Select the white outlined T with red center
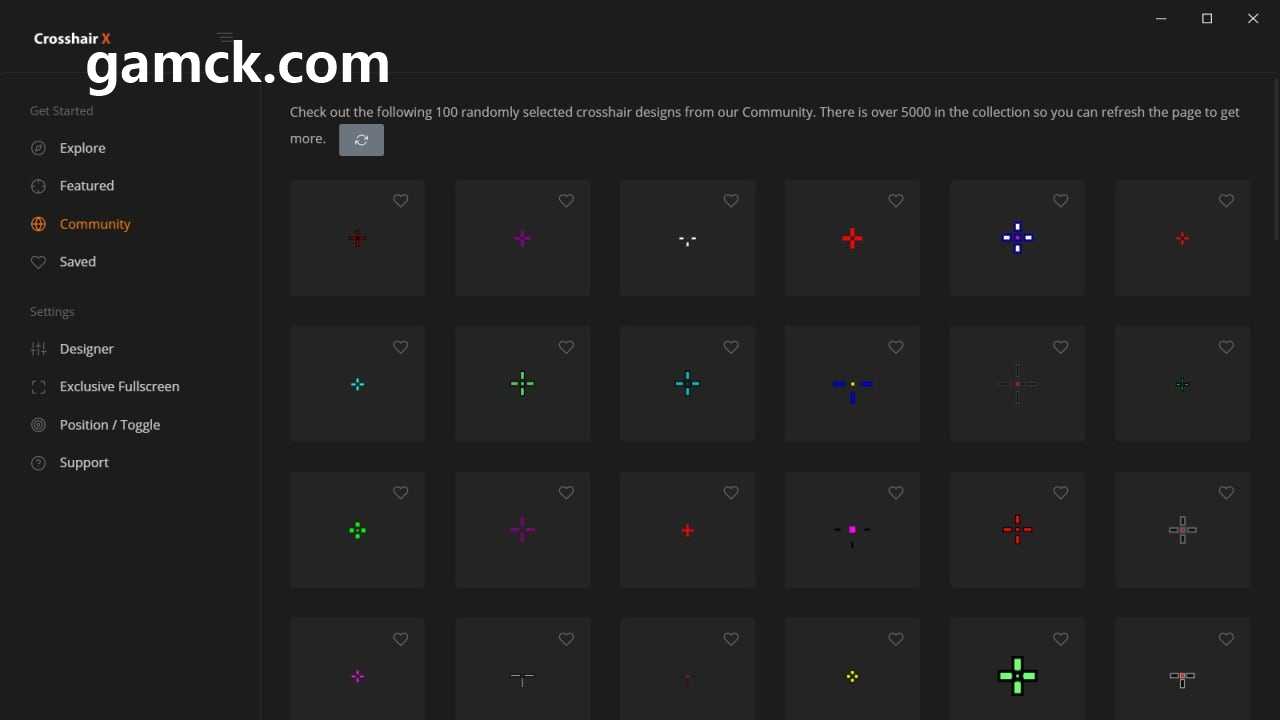This screenshot has width=1280, height=720. pyautogui.click(x=1182, y=669)
